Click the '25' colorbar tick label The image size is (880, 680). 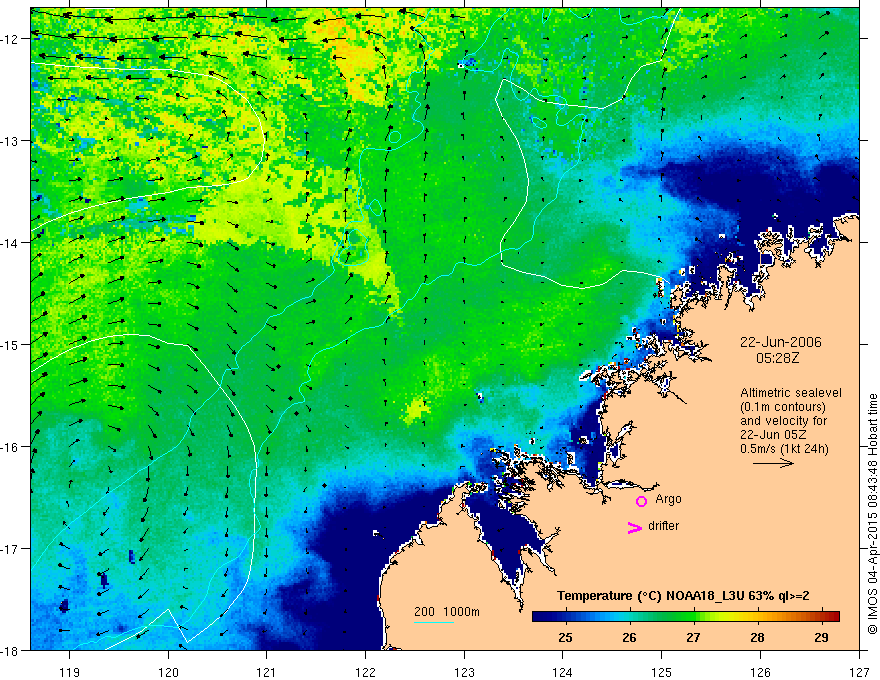(566, 638)
